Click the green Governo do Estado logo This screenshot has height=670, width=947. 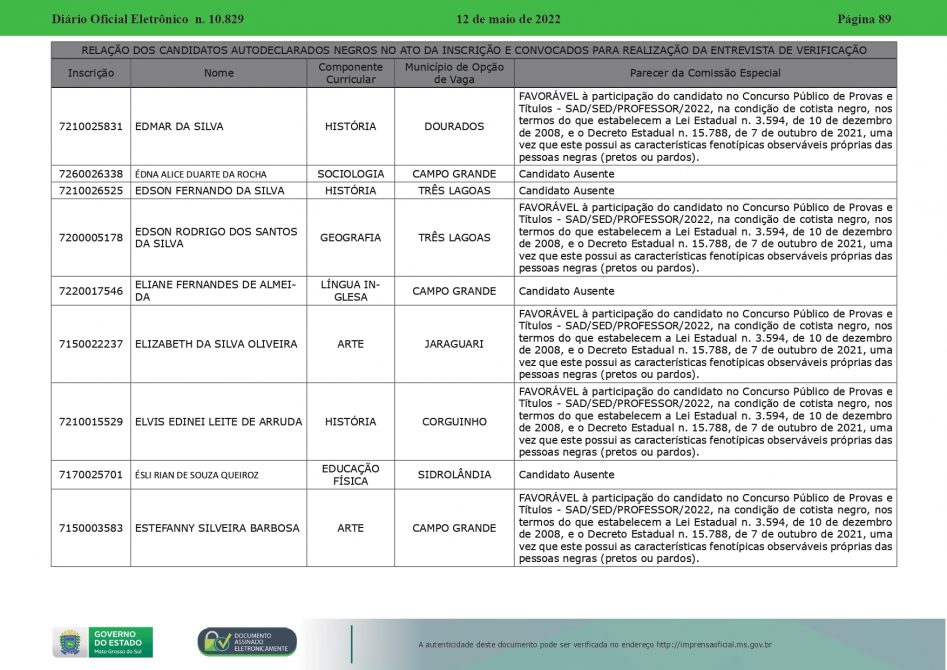pos(120,642)
